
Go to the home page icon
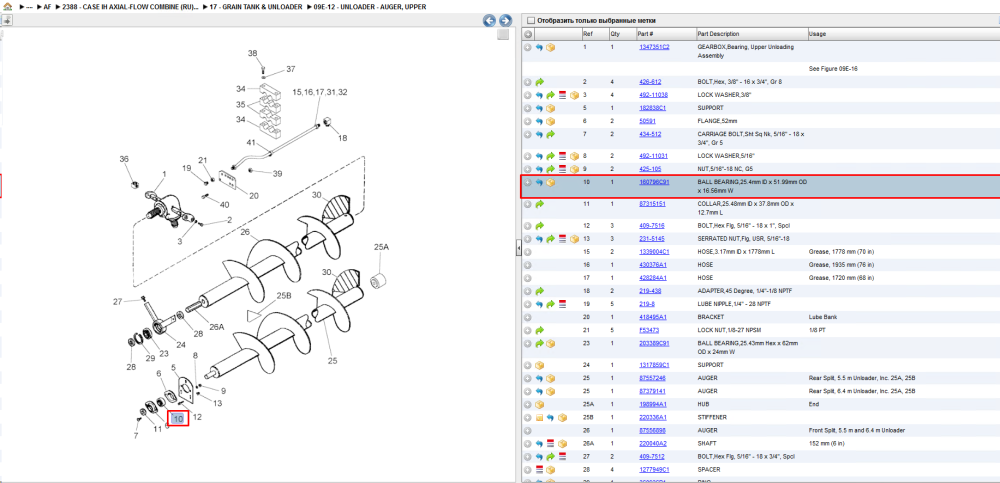[7, 6]
